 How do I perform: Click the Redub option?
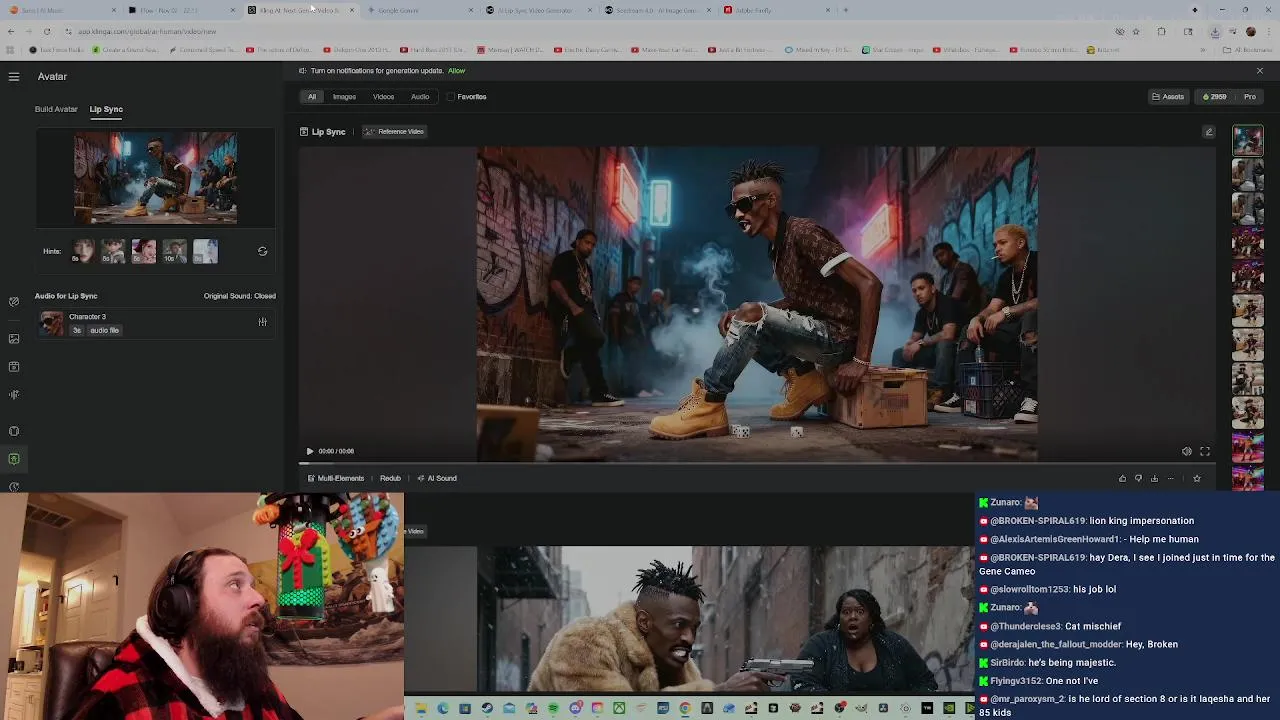pos(390,478)
